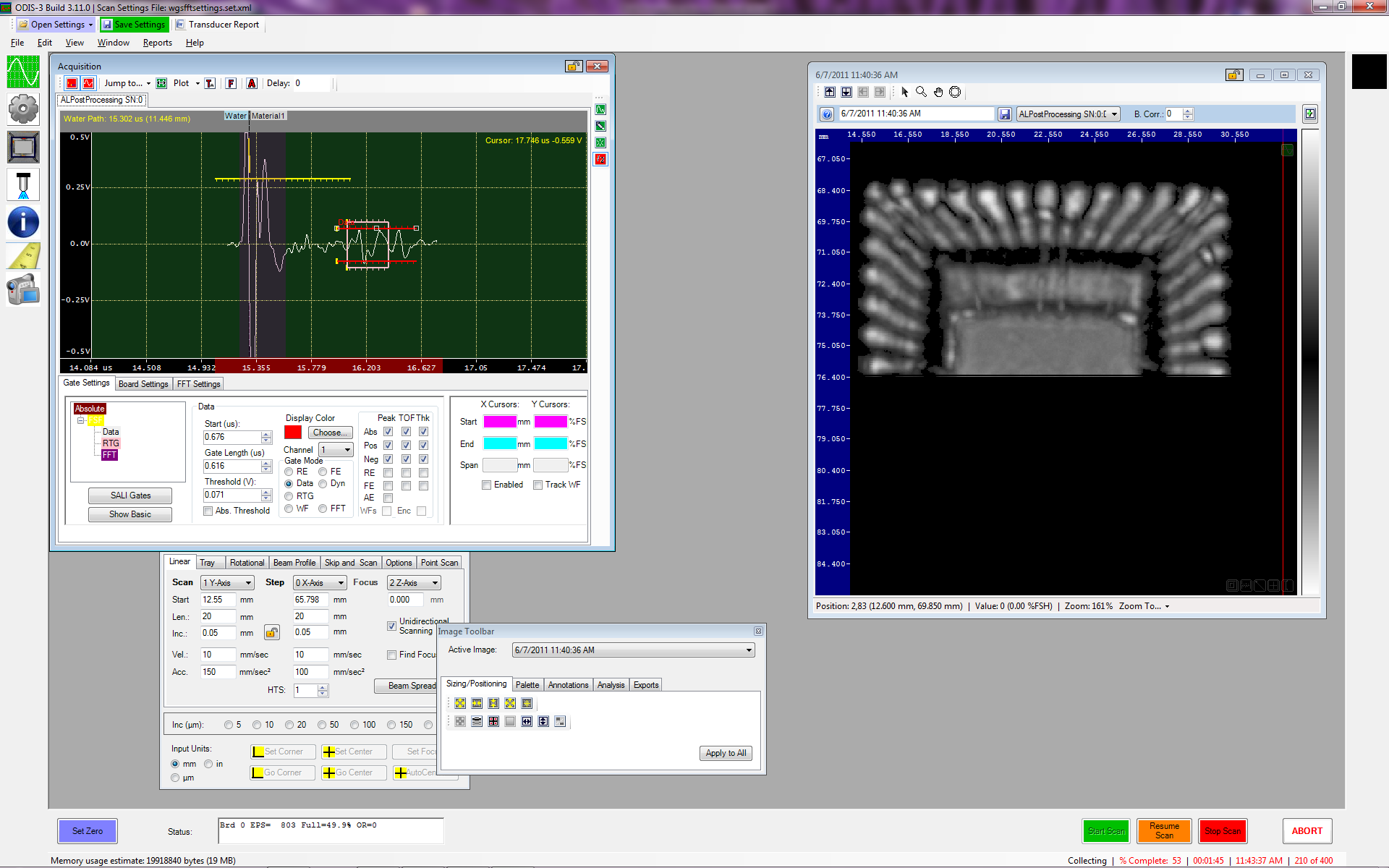Click the video camera sidebar icon

23,291
